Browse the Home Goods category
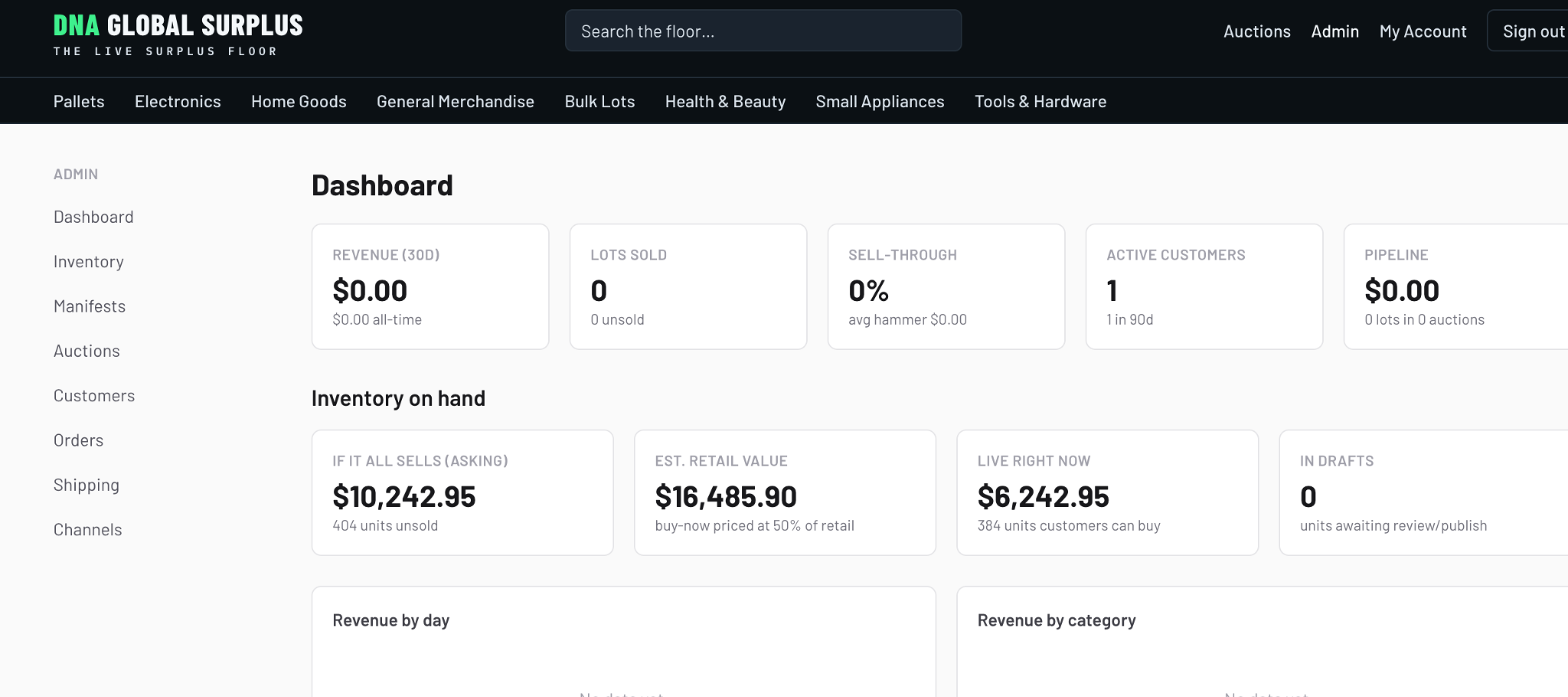The width and height of the screenshot is (1568, 697). [299, 101]
